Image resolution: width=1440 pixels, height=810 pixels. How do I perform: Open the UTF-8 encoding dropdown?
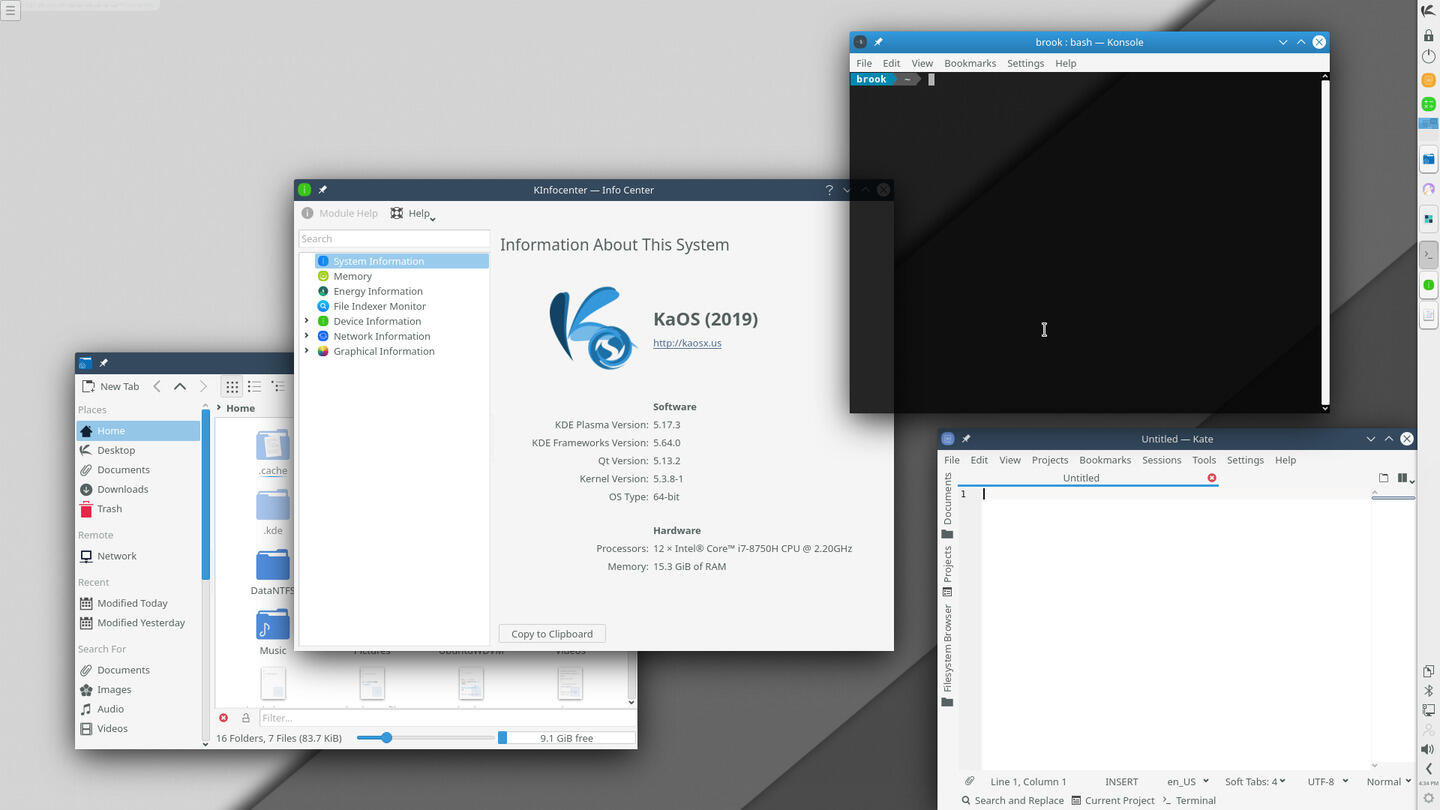click(x=1327, y=782)
